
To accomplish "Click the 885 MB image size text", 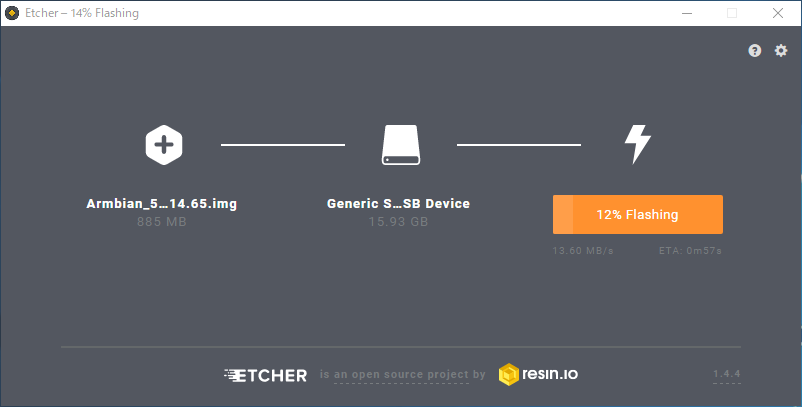I will (x=162, y=222).
